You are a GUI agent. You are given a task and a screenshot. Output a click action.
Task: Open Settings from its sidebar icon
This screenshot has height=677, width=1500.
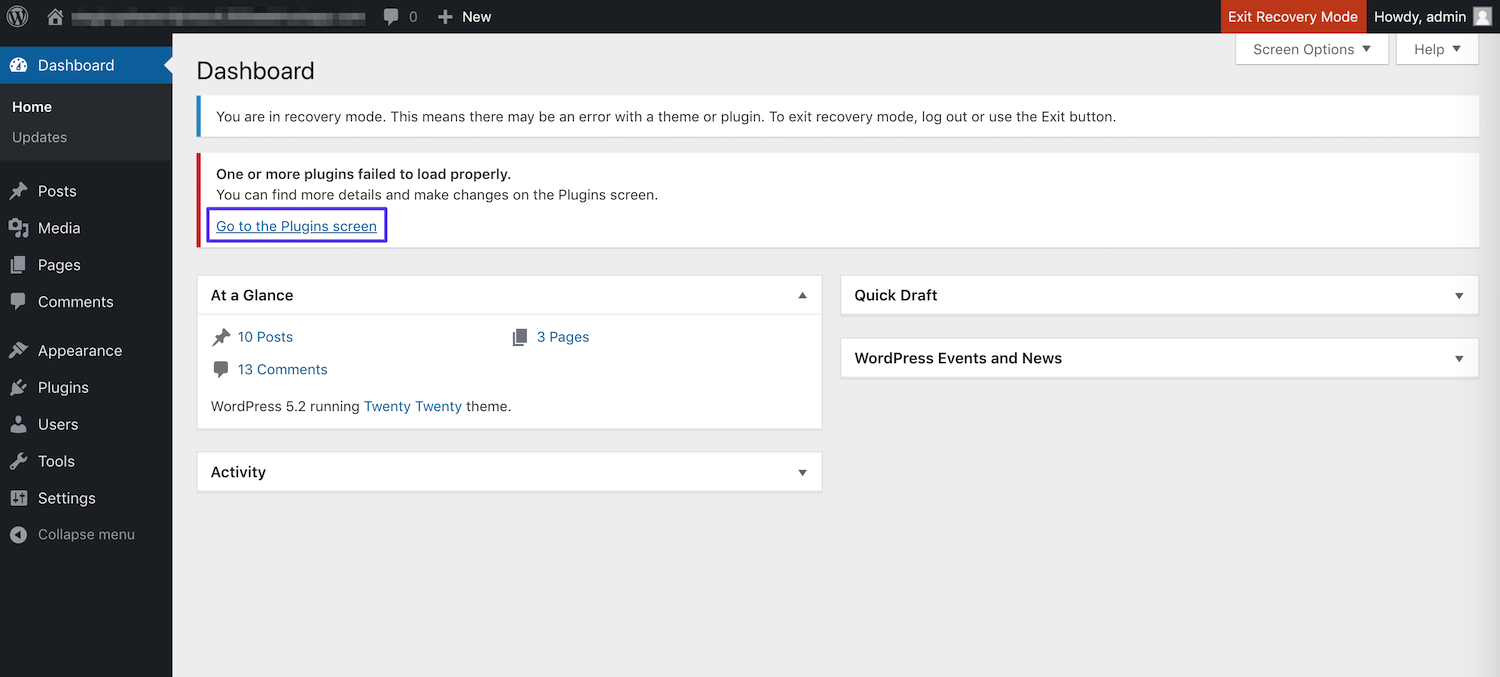pyautogui.click(x=19, y=498)
